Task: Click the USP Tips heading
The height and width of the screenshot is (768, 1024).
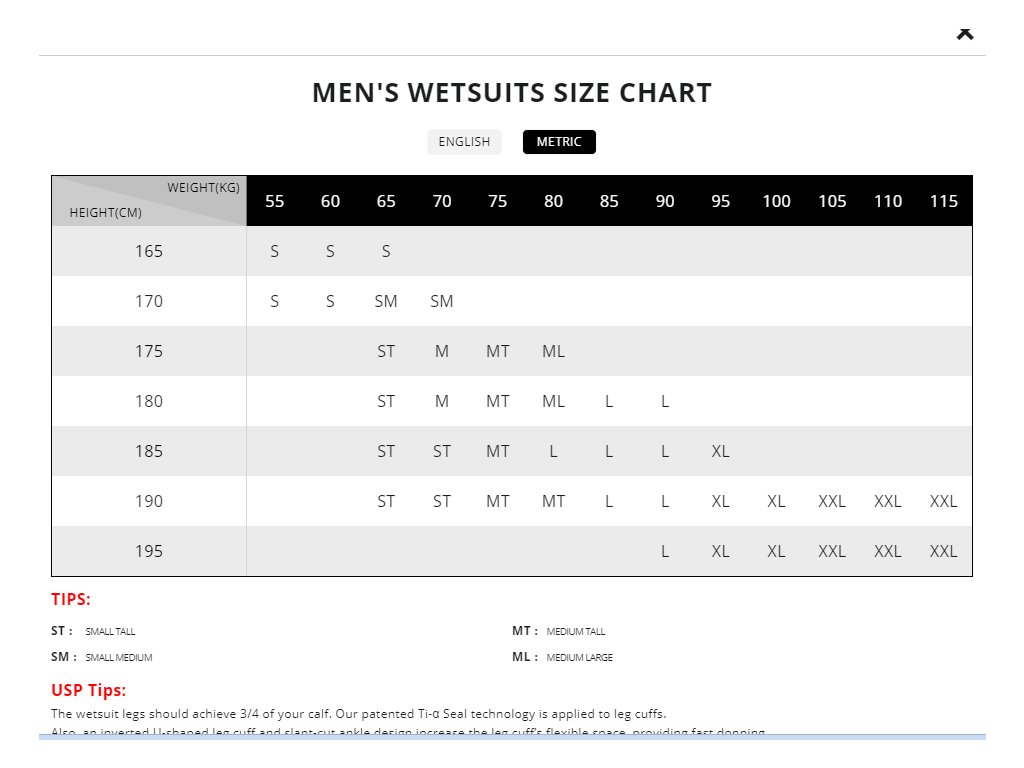Action: (x=88, y=690)
